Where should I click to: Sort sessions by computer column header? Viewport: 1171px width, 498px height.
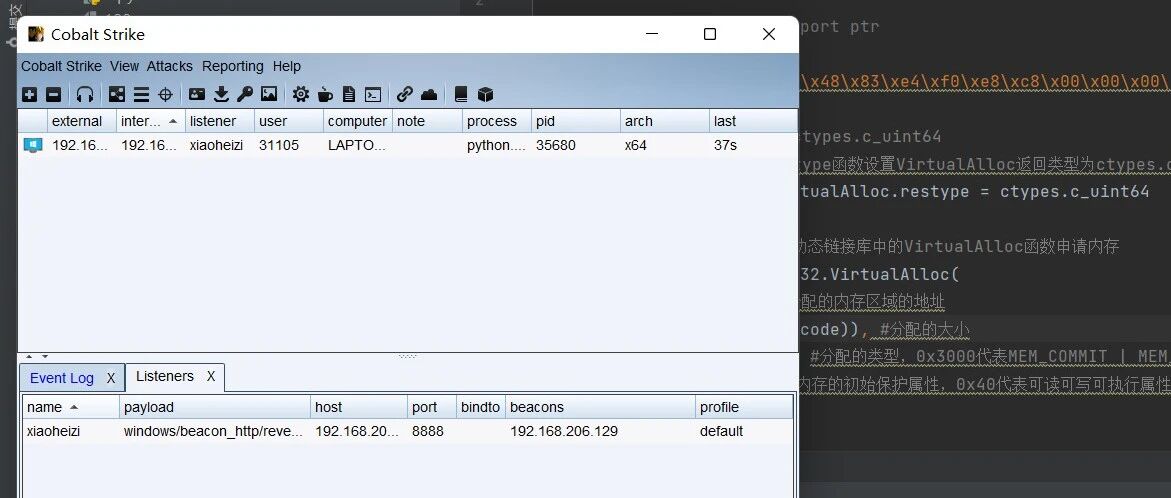[x=358, y=121]
